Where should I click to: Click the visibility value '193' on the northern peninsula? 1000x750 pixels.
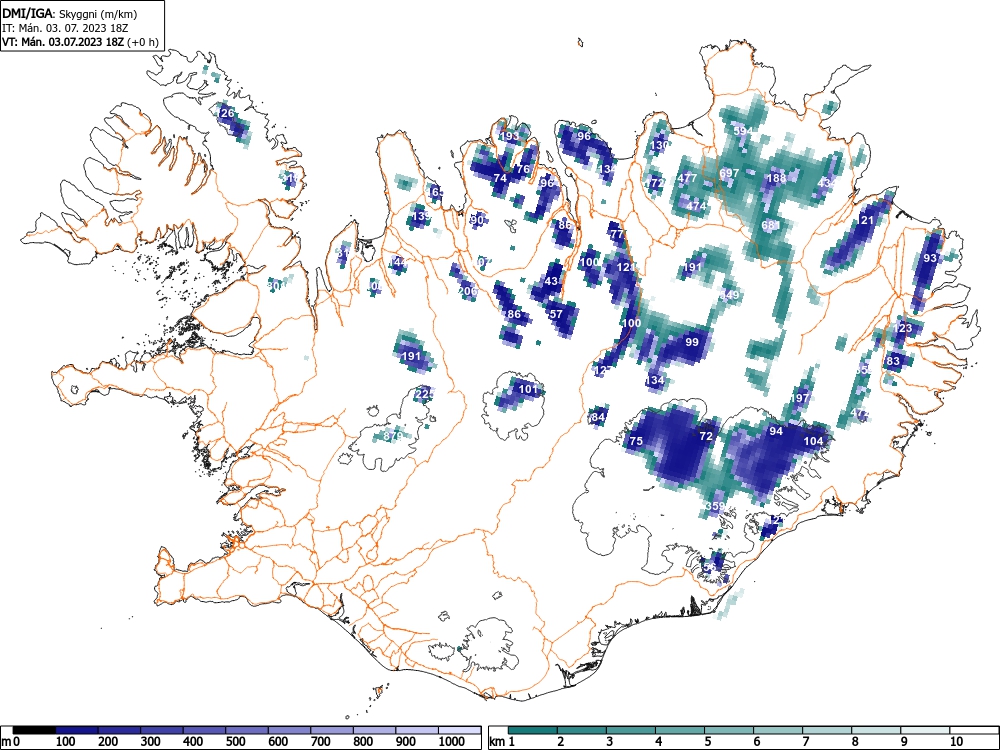click(510, 136)
